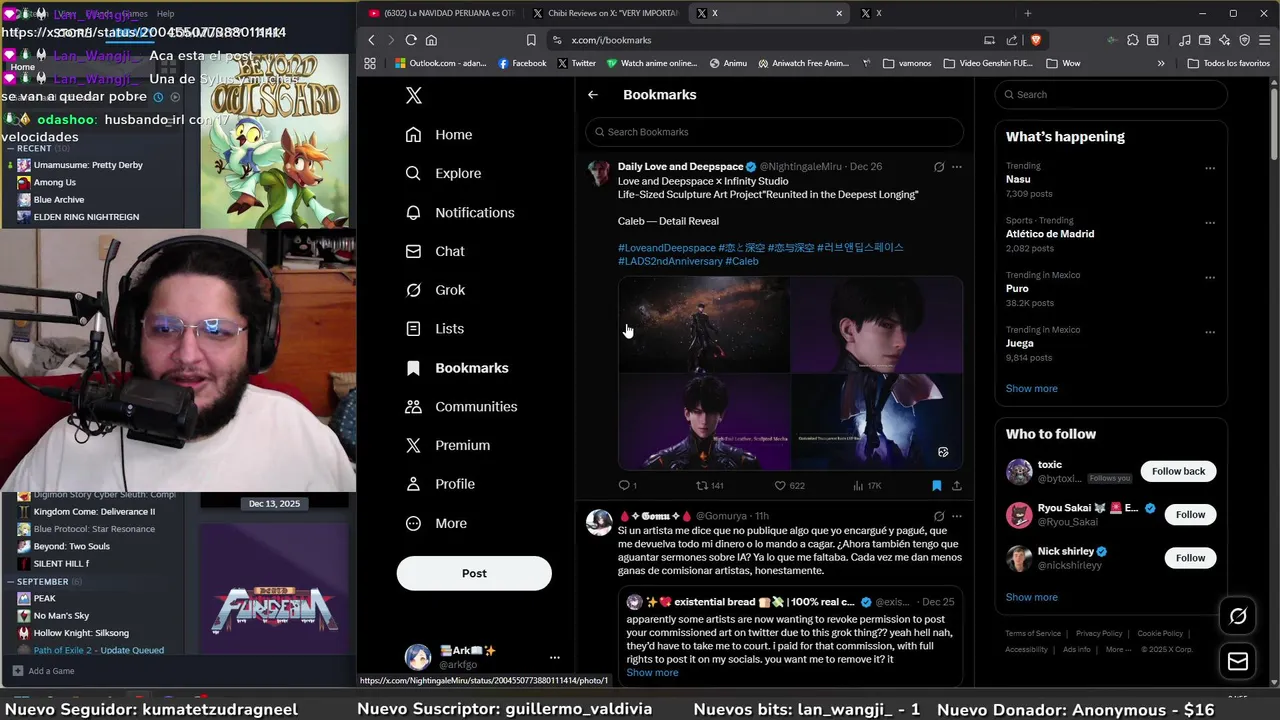Open the Chat section
This screenshot has width=1280, height=720.
point(435,251)
